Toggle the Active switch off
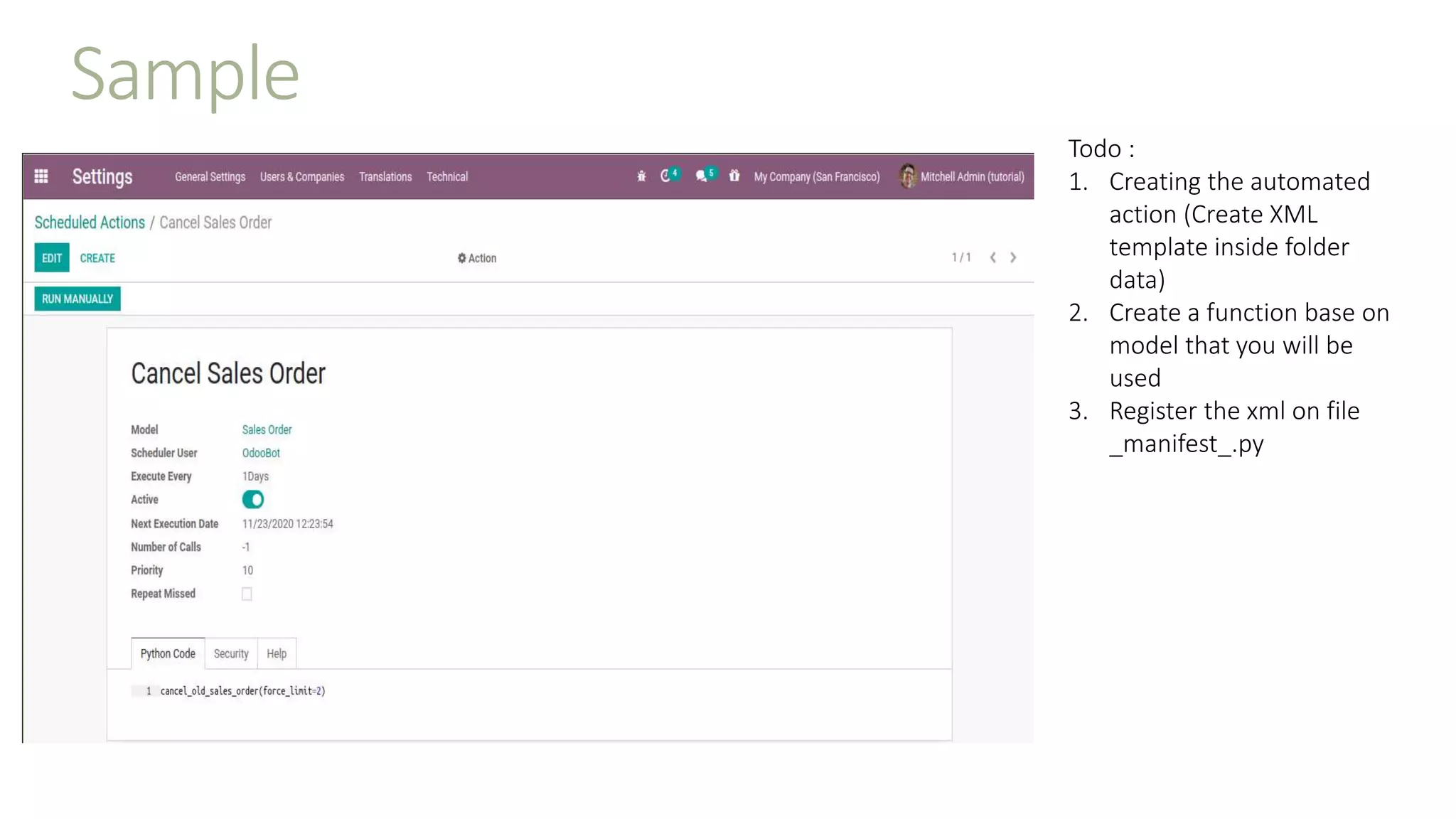 point(253,500)
